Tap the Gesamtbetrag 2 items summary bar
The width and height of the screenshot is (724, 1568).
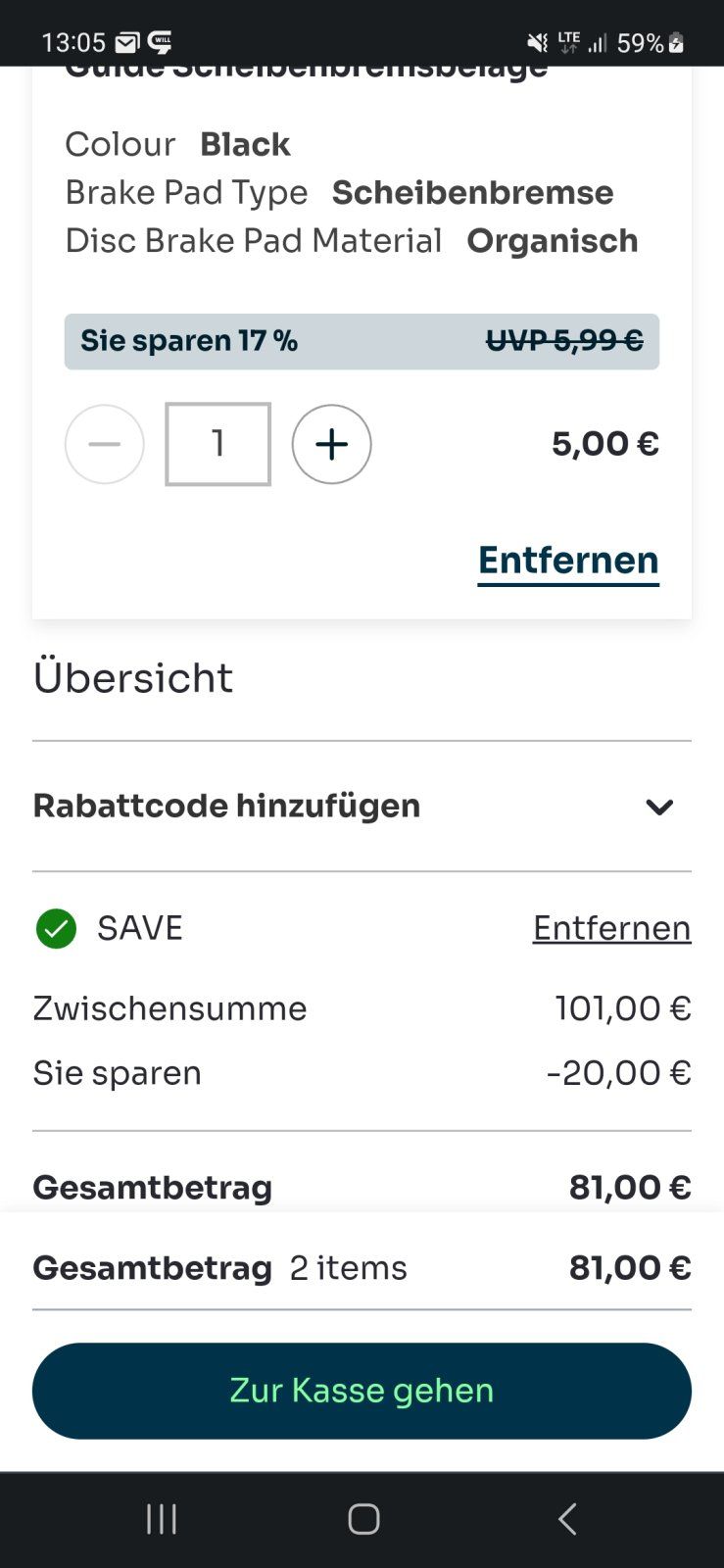coord(362,1267)
